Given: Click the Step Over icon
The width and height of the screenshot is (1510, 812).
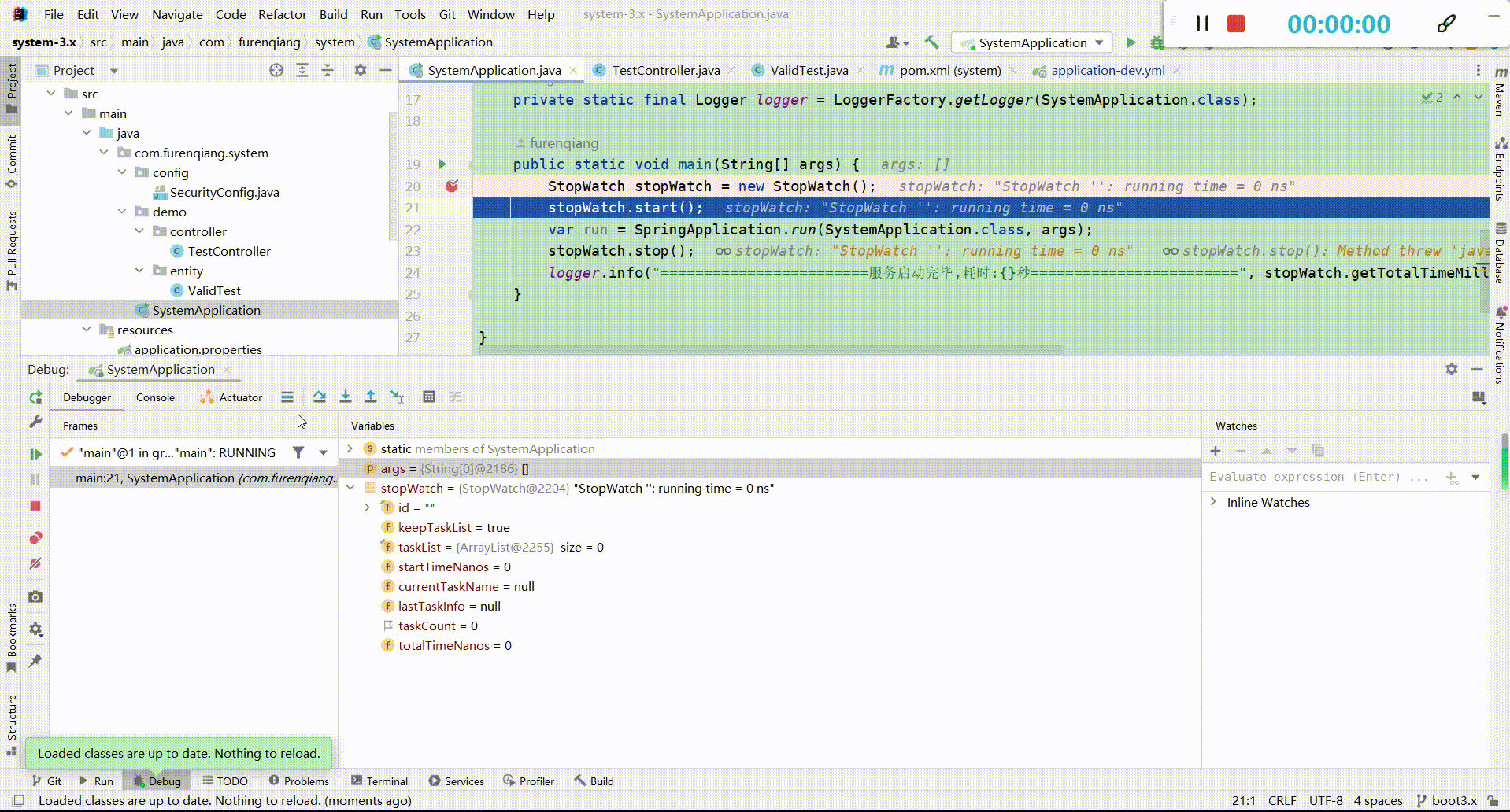Looking at the screenshot, I should point(319,397).
